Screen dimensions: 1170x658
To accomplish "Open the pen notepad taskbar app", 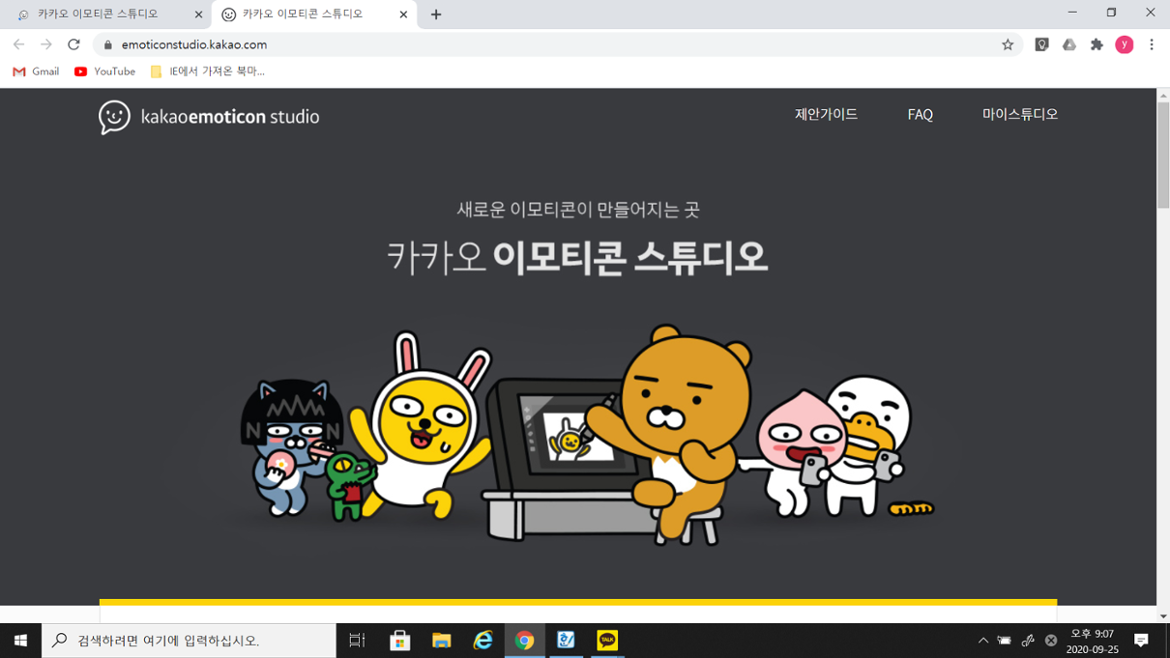I will pos(566,640).
